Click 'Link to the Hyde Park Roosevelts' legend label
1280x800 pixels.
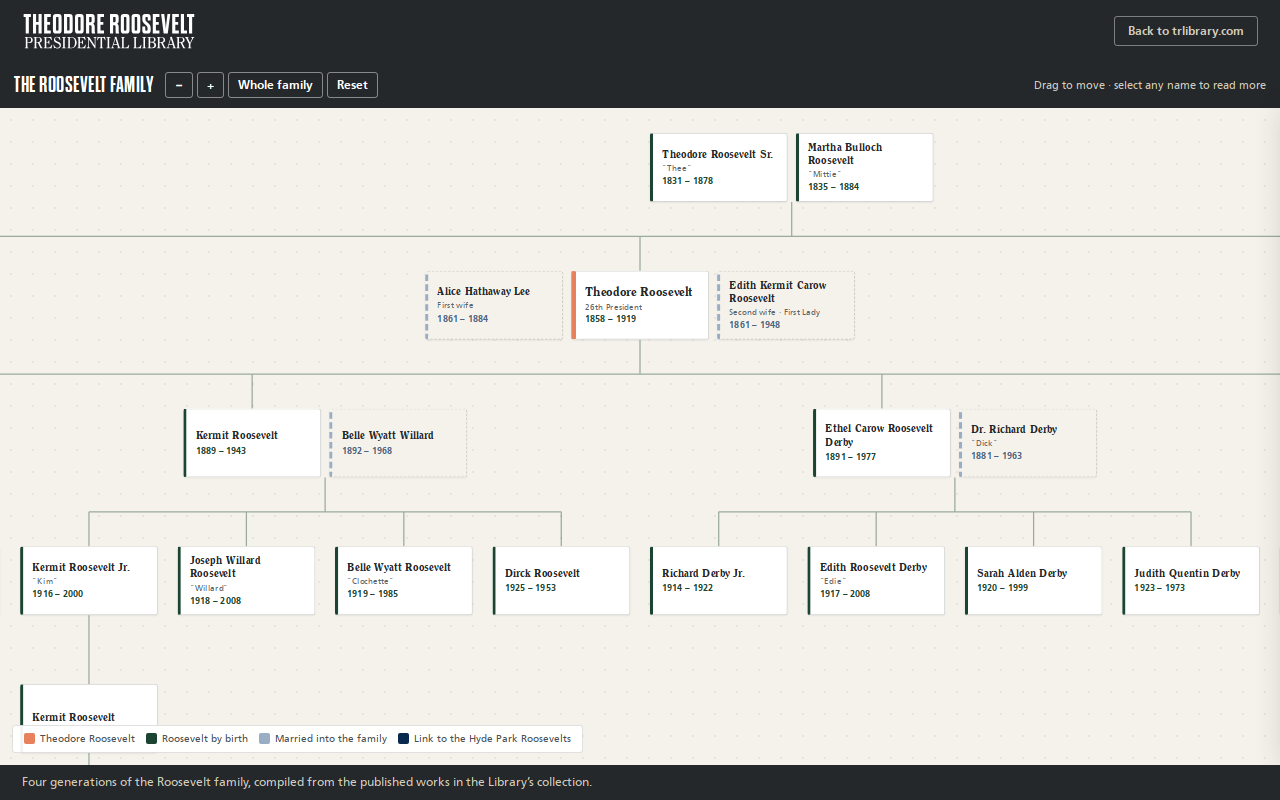[x=492, y=739]
